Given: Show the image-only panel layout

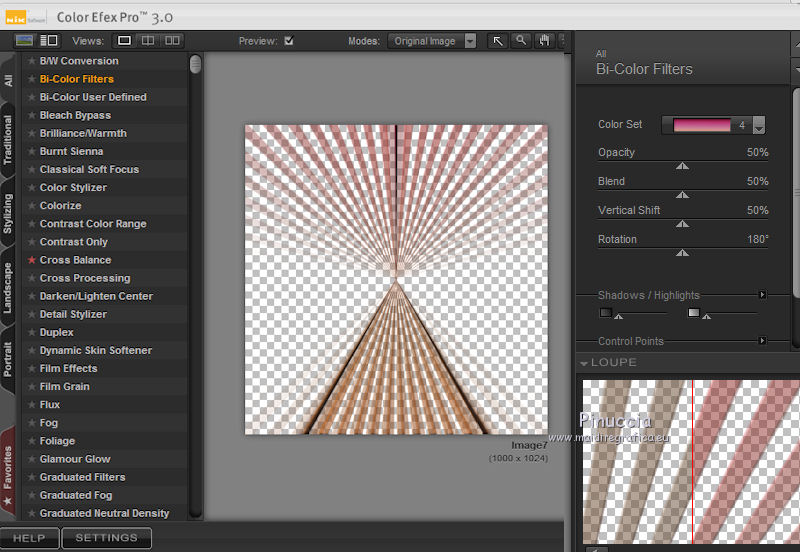Looking at the screenshot, I should click(x=24, y=41).
